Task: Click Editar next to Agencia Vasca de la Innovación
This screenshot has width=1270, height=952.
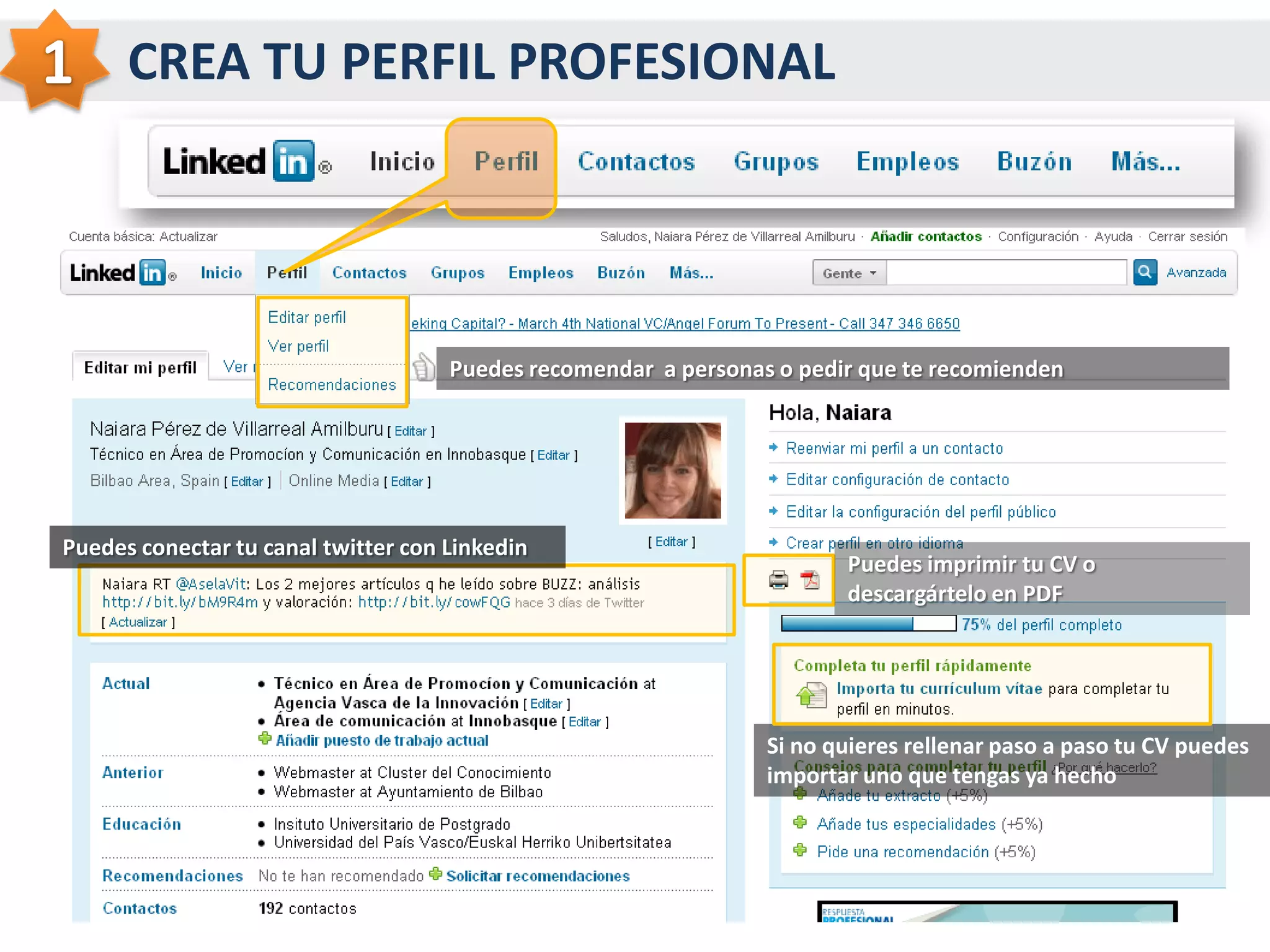Action: [x=546, y=704]
